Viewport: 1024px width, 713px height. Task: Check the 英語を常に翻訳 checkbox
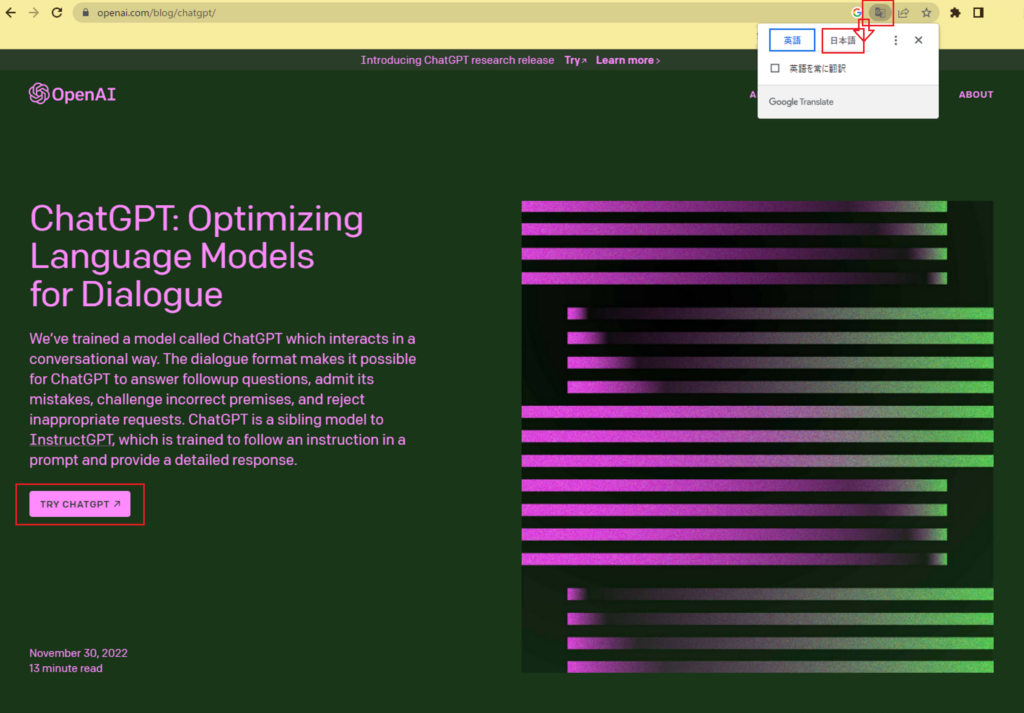[775, 68]
